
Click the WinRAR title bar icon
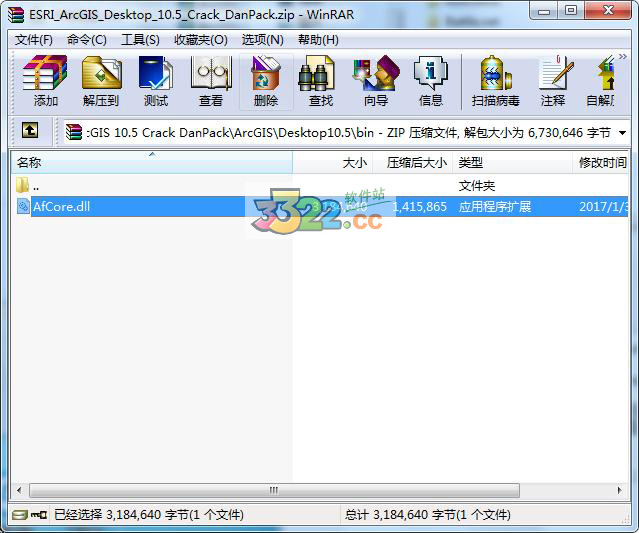(x=16, y=14)
